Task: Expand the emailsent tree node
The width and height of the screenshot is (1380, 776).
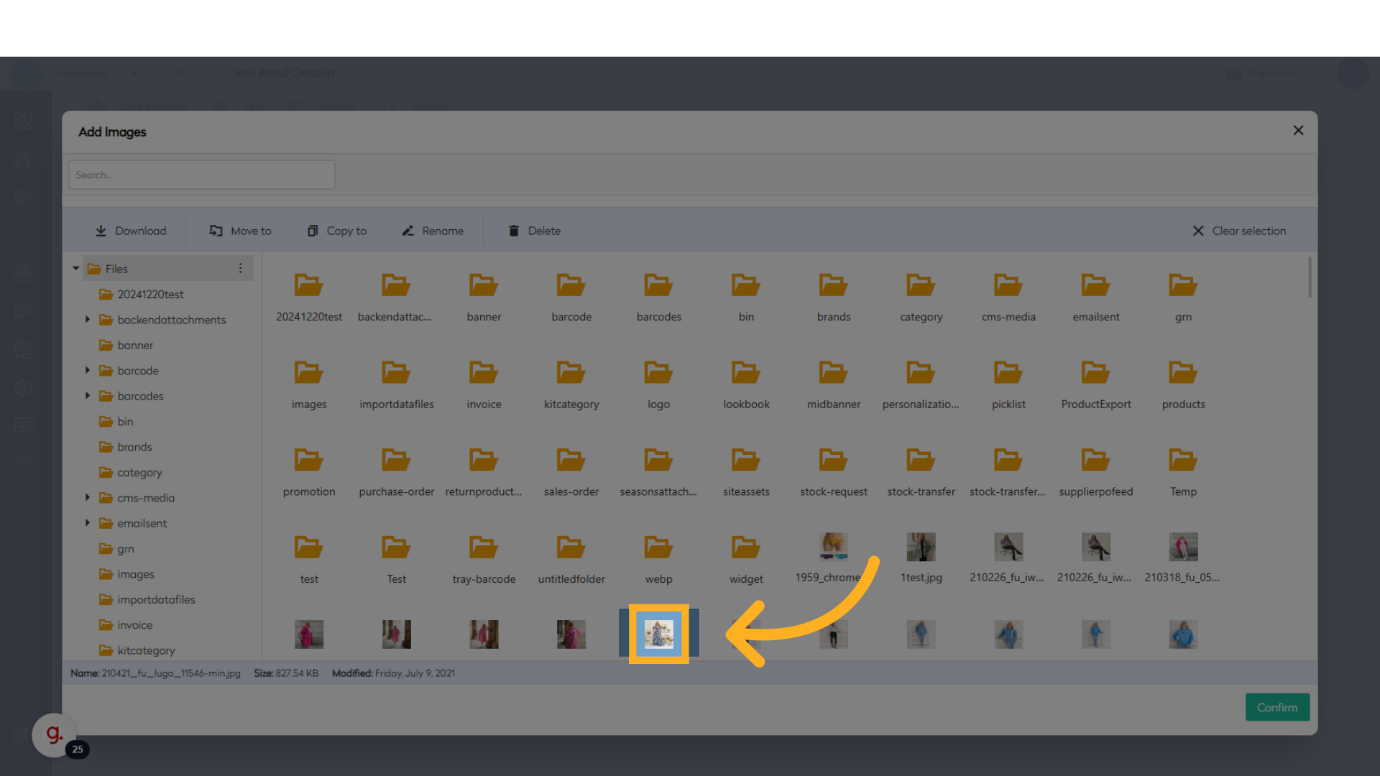Action: pos(88,523)
